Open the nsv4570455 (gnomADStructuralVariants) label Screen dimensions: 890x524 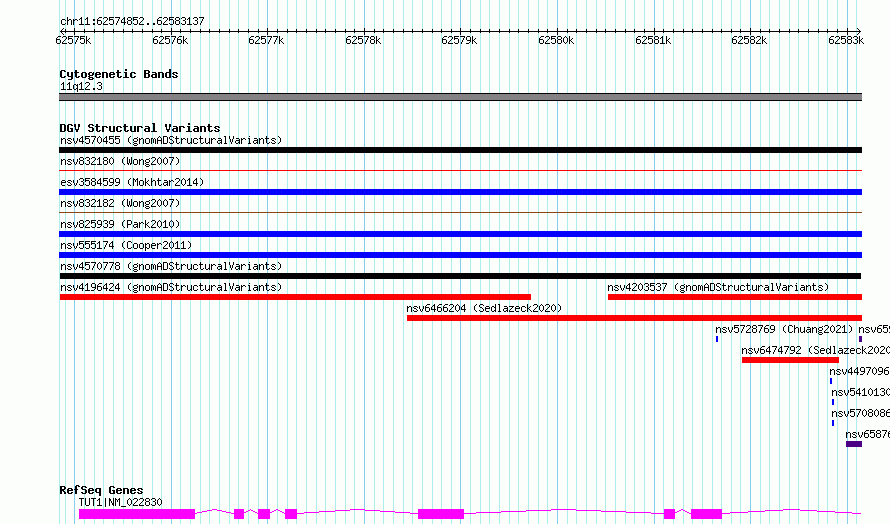[x=171, y=140]
